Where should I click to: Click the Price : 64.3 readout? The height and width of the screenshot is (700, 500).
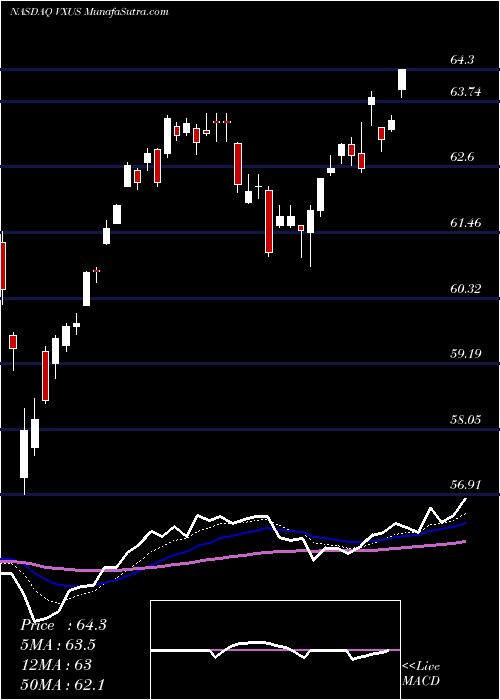(x=63, y=625)
